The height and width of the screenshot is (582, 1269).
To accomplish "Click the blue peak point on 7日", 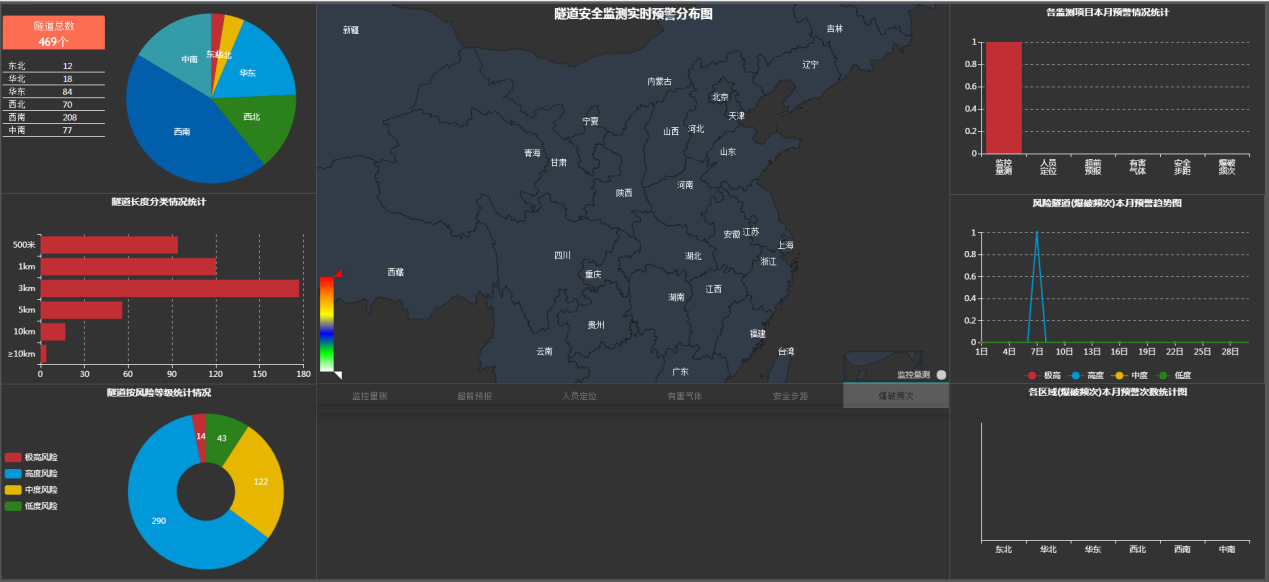I will pos(1037,233).
